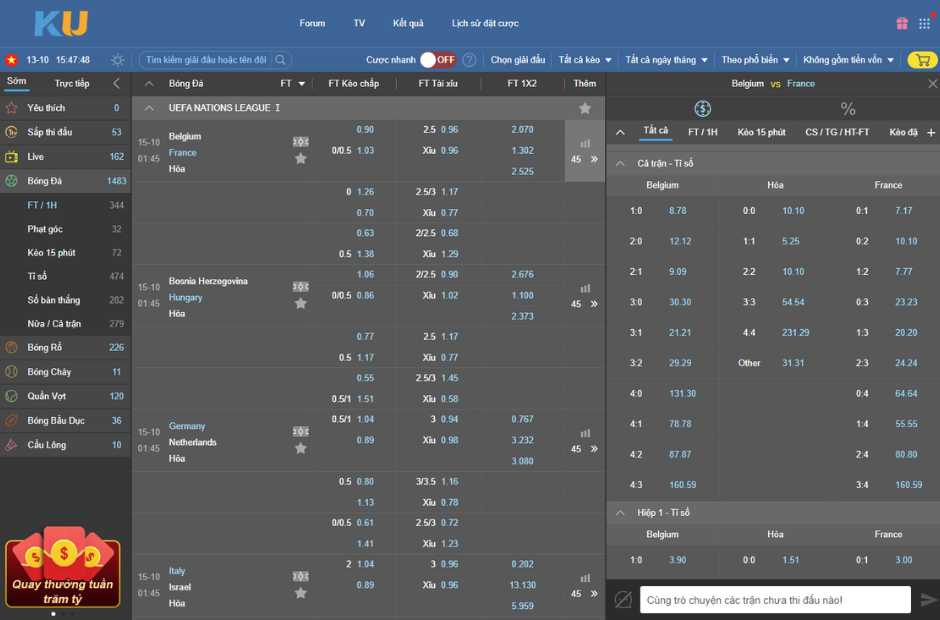Close the Belgium vs France panel
Image resolution: width=940 pixels, height=620 pixels.
[x=932, y=84]
